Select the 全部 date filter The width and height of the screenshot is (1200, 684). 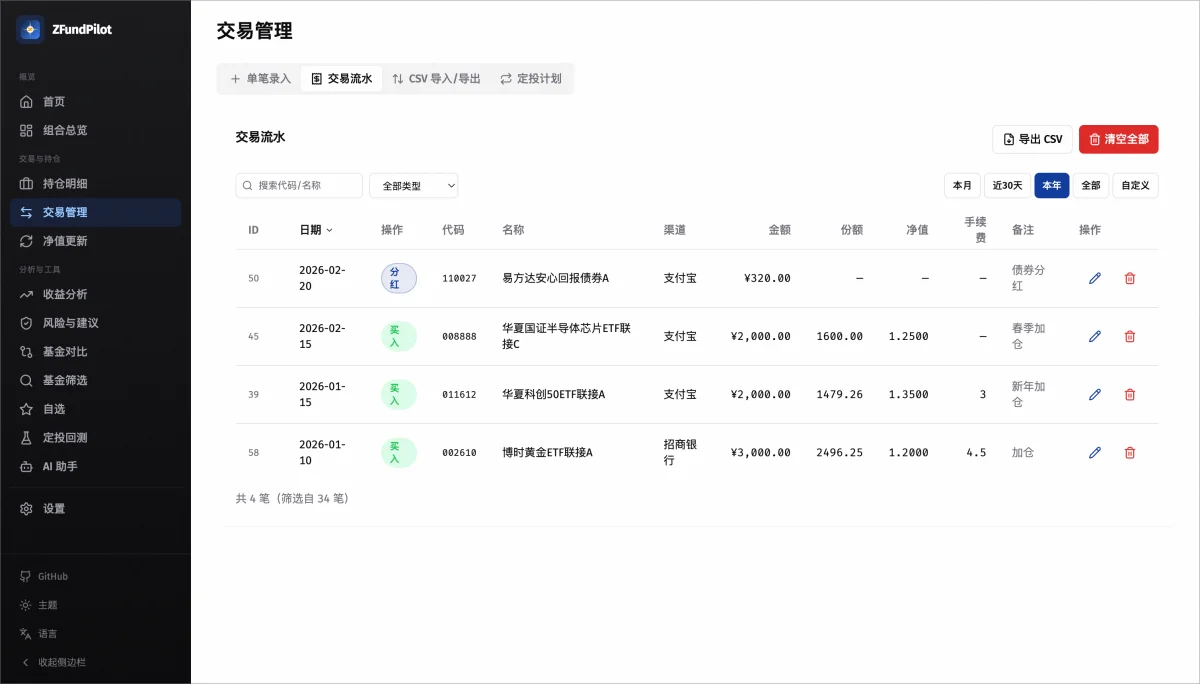(1091, 185)
